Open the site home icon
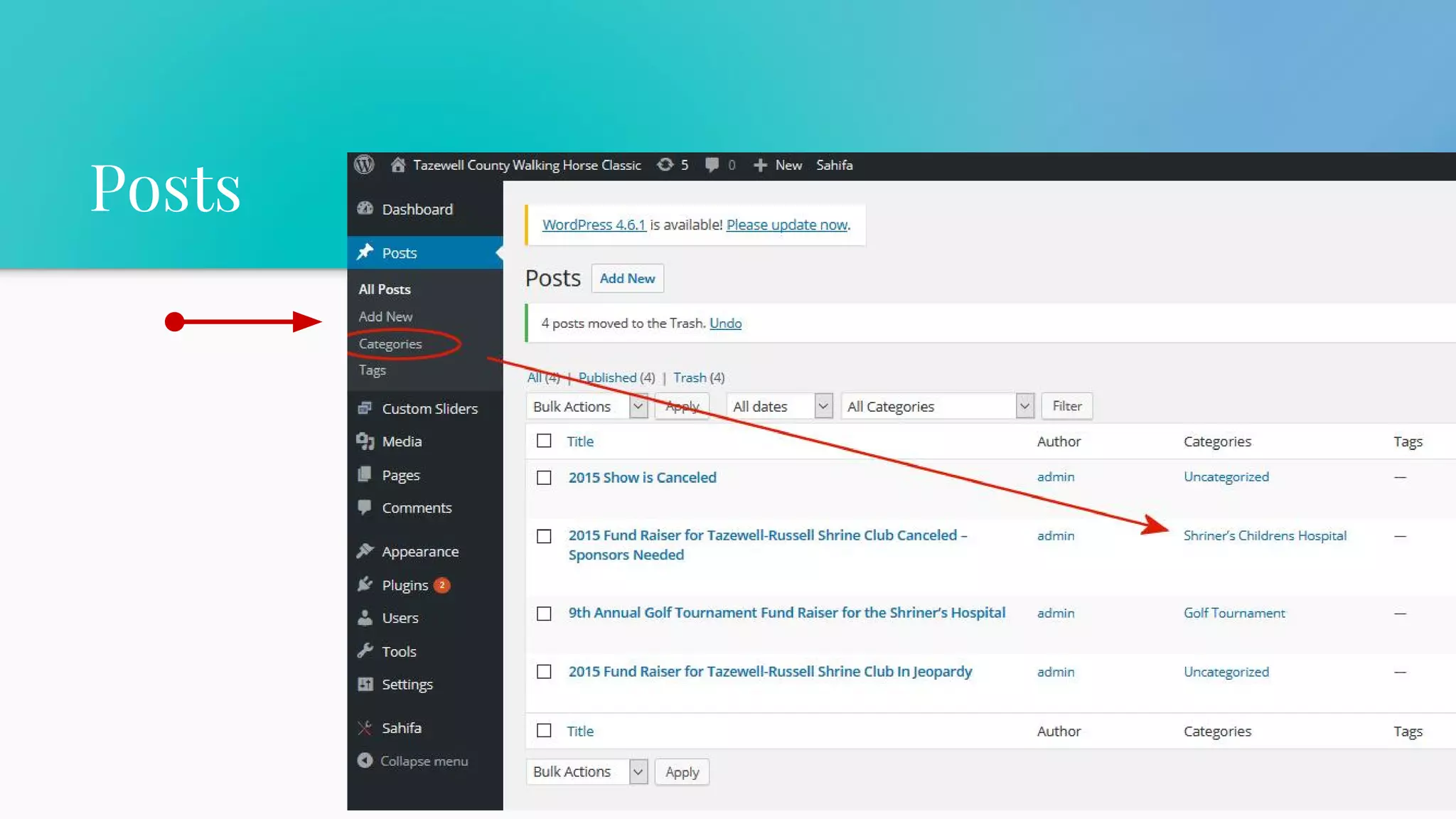This screenshot has width=1456, height=819. 398,165
